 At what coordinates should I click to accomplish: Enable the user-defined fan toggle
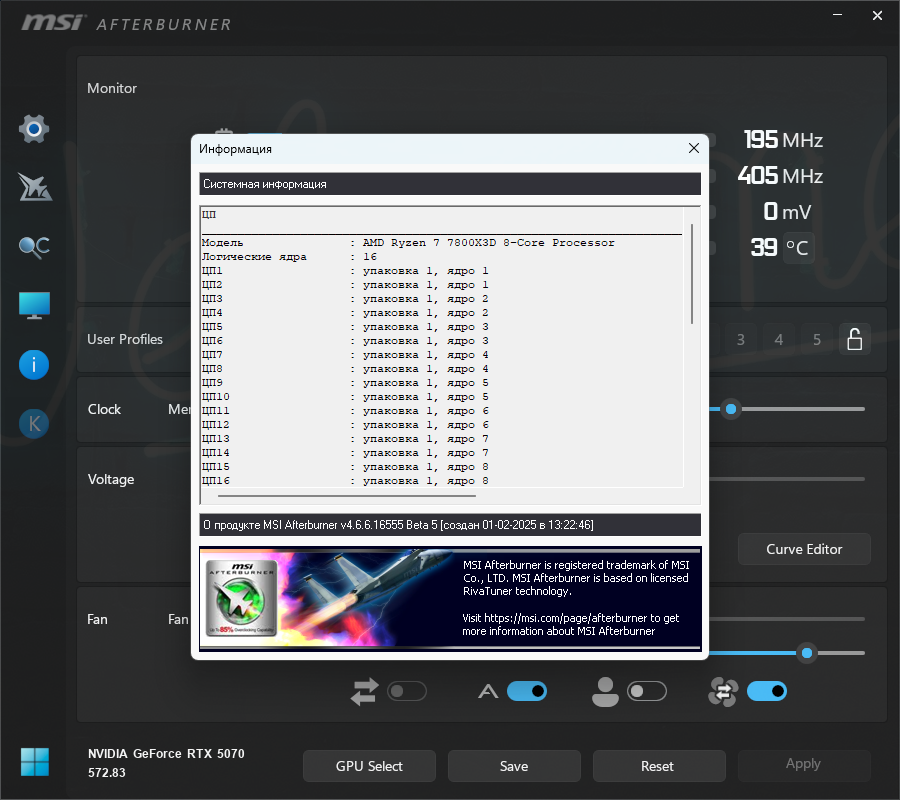(647, 691)
